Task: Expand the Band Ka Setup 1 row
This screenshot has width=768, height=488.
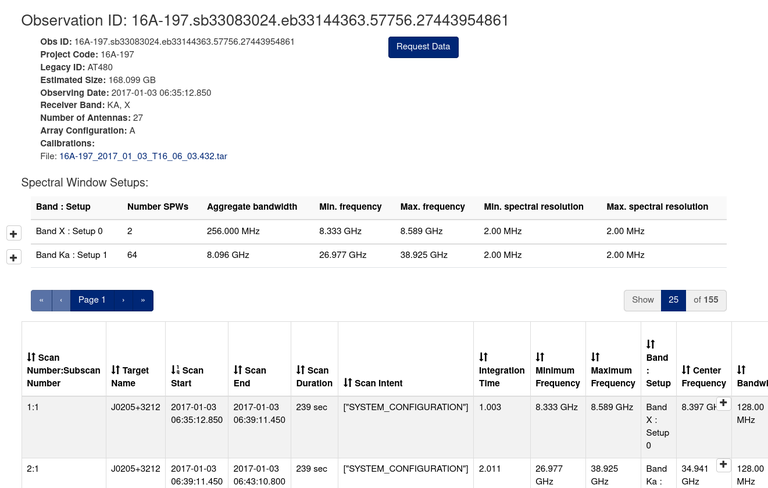Action: [14, 258]
